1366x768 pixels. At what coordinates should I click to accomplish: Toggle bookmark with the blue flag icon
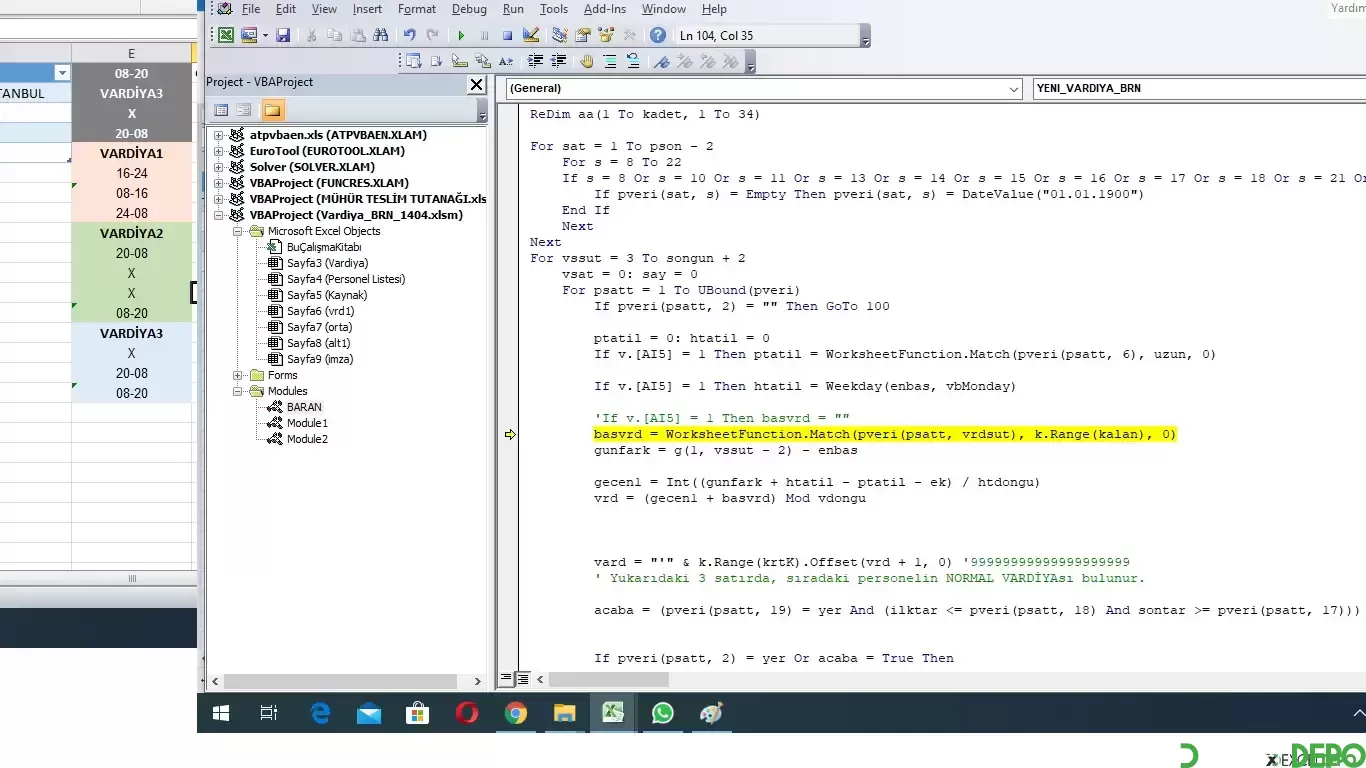coord(661,61)
